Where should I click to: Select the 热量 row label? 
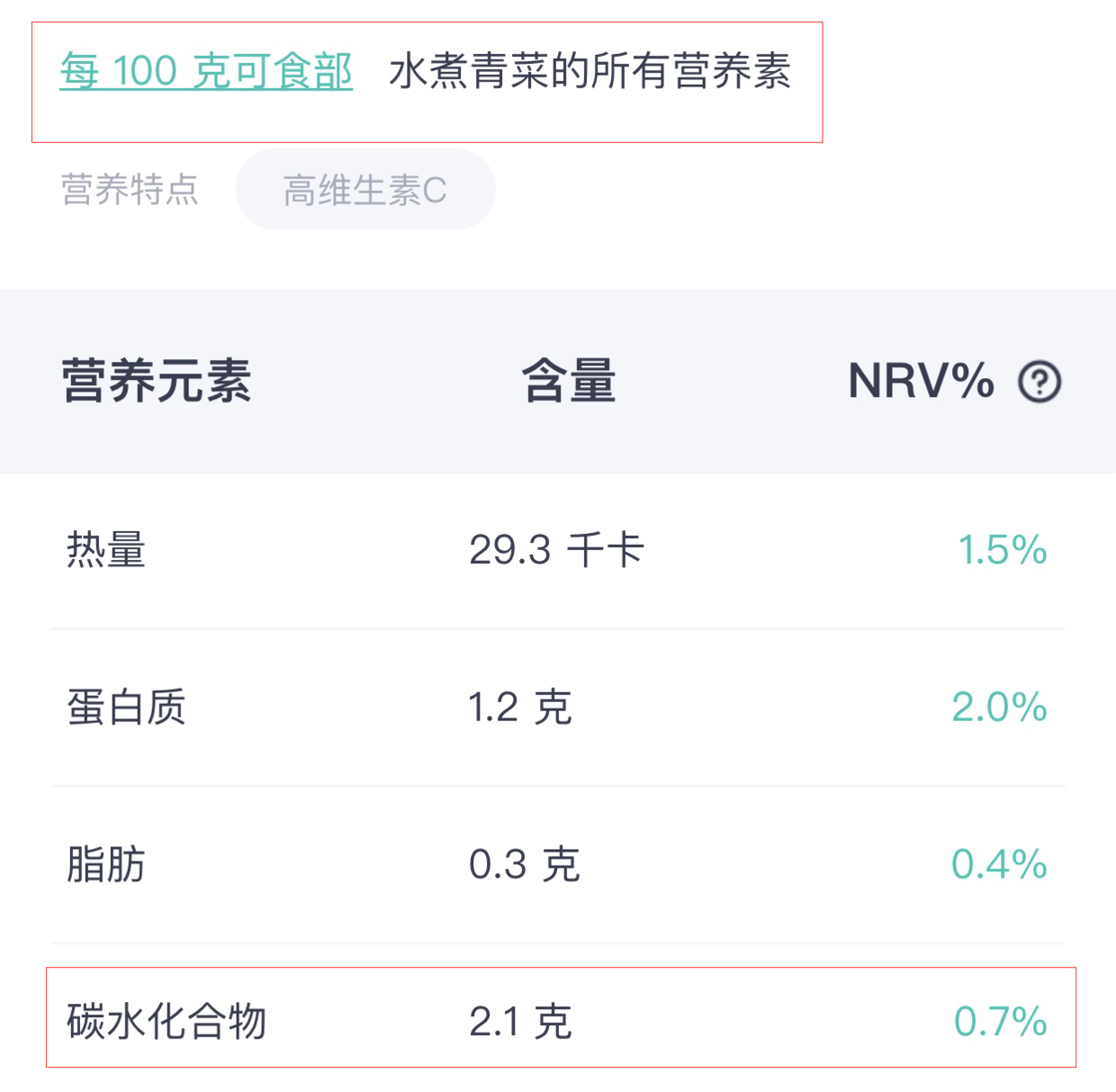coord(106,549)
